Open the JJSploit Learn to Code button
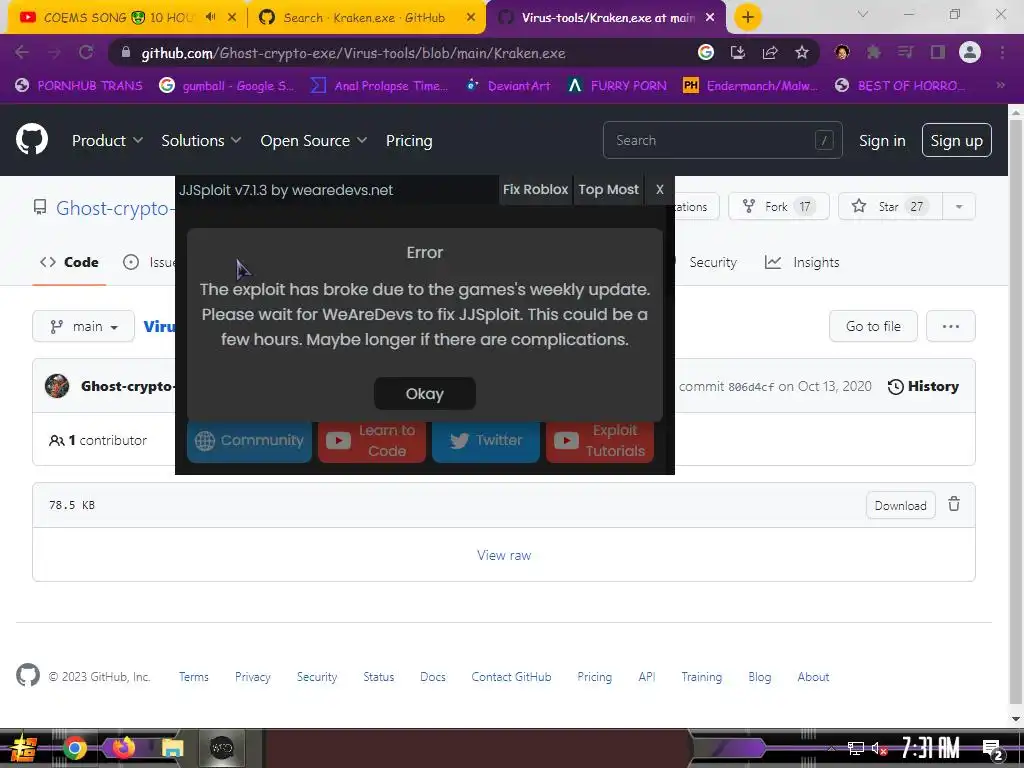The width and height of the screenshot is (1024, 768). pos(372,441)
